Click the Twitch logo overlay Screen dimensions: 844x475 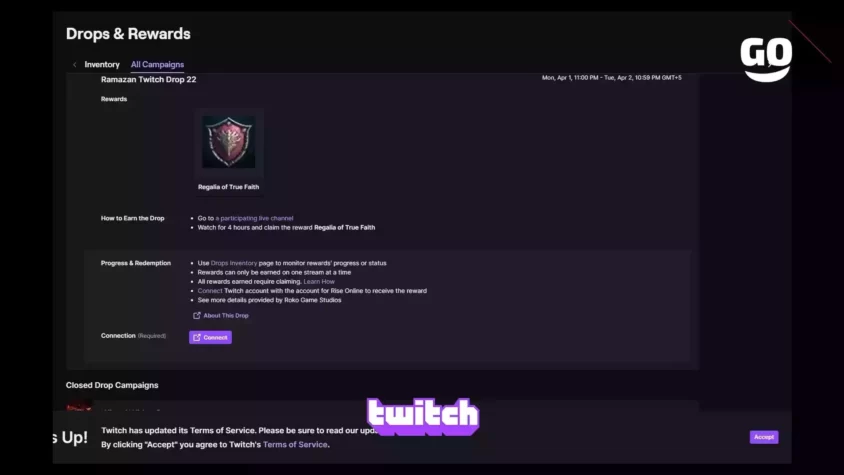pos(423,416)
